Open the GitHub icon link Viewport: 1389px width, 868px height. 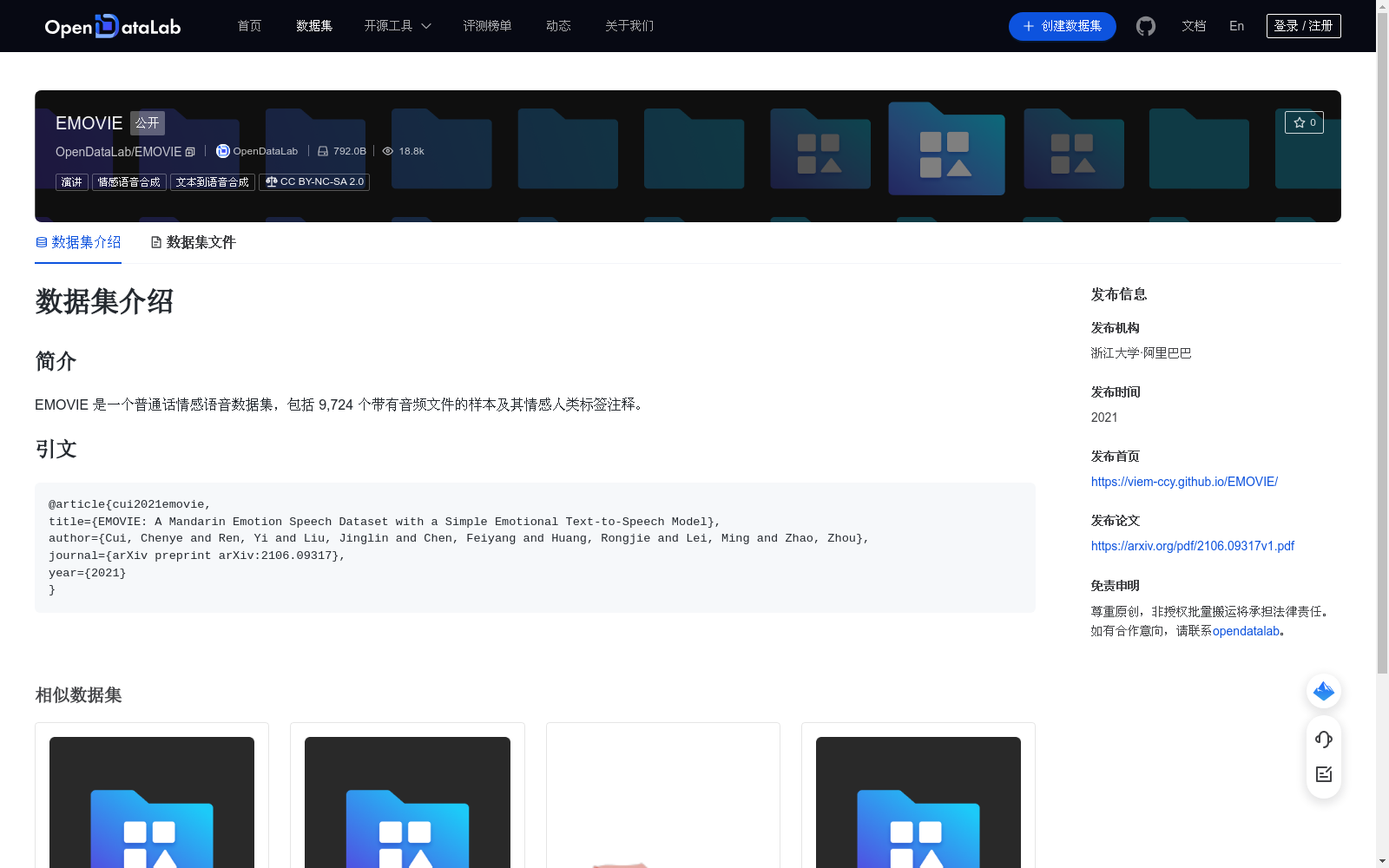(1146, 26)
